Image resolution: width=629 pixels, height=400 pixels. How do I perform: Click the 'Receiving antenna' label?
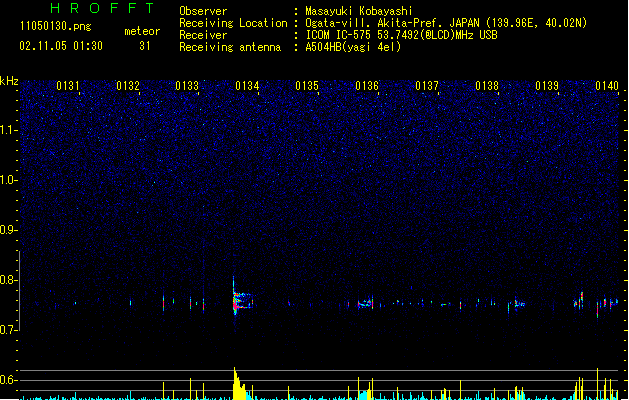coord(230,47)
